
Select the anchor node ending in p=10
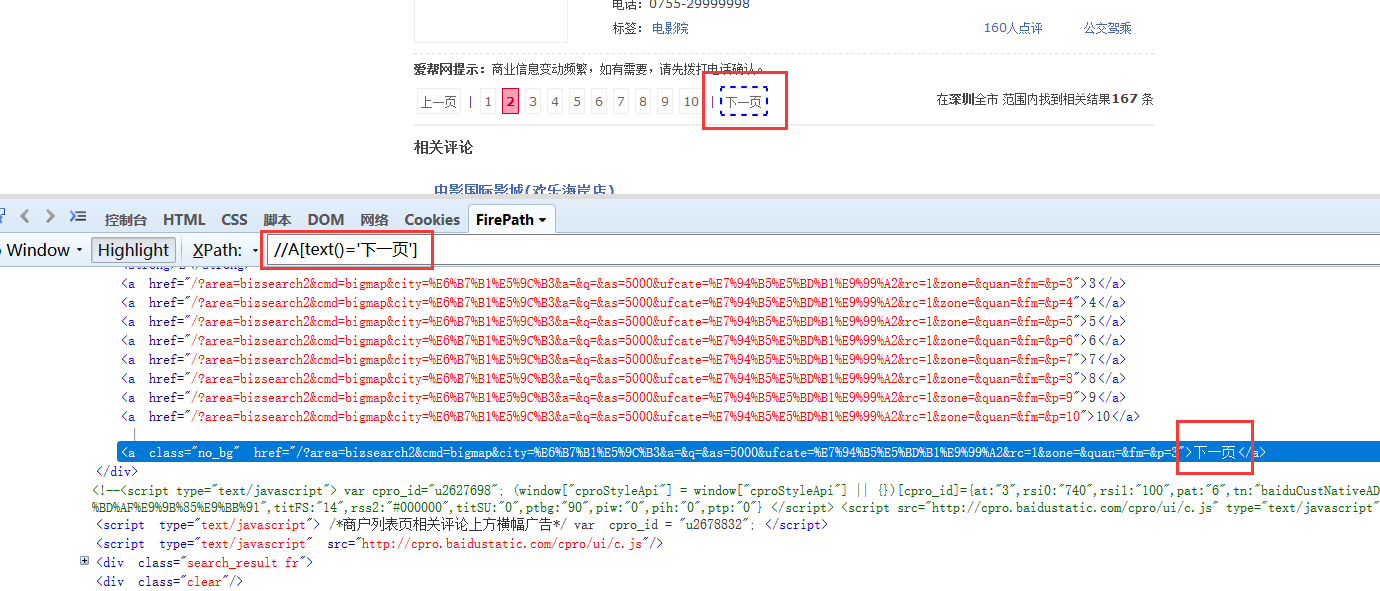(x=628, y=416)
